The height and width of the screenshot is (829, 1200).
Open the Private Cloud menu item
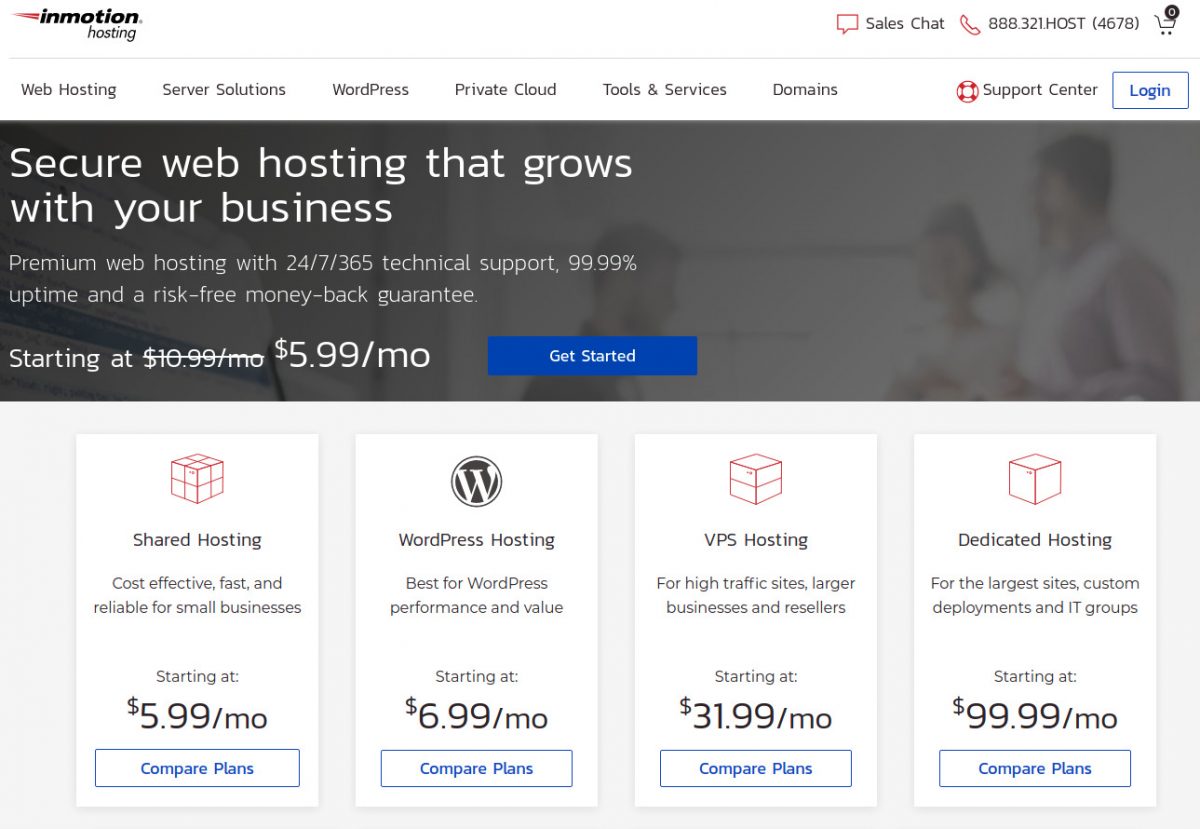505,90
